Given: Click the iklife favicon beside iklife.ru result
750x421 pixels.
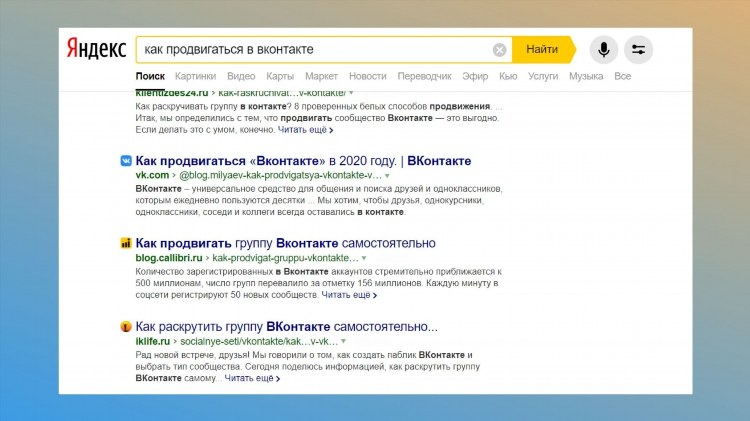Looking at the screenshot, I should 126,327.
